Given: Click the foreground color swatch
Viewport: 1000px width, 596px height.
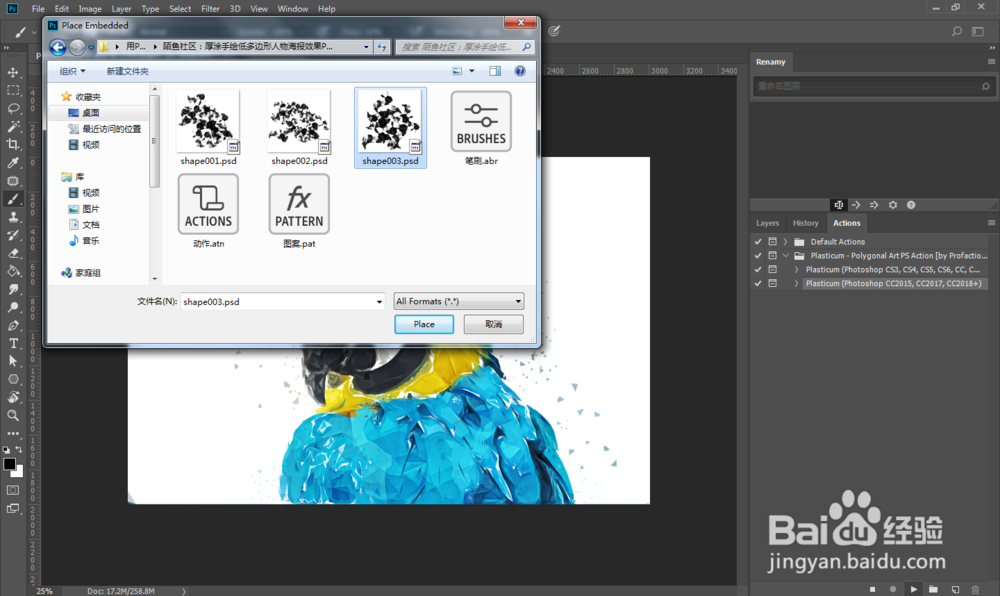Looking at the screenshot, I should point(9,463).
